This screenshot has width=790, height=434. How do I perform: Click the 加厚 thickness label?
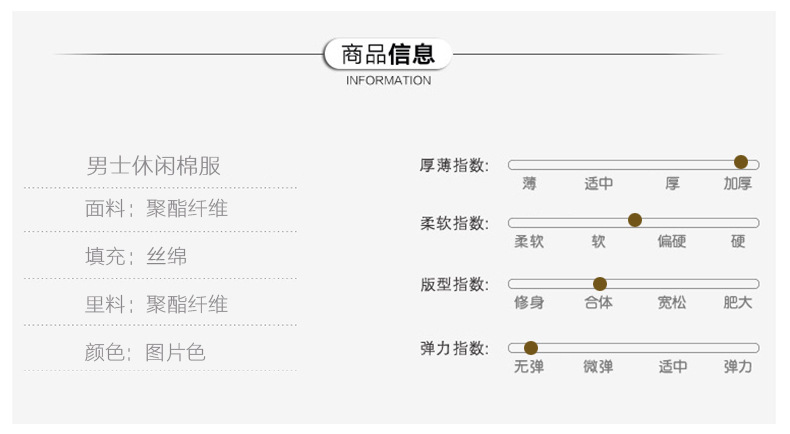[738, 184]
